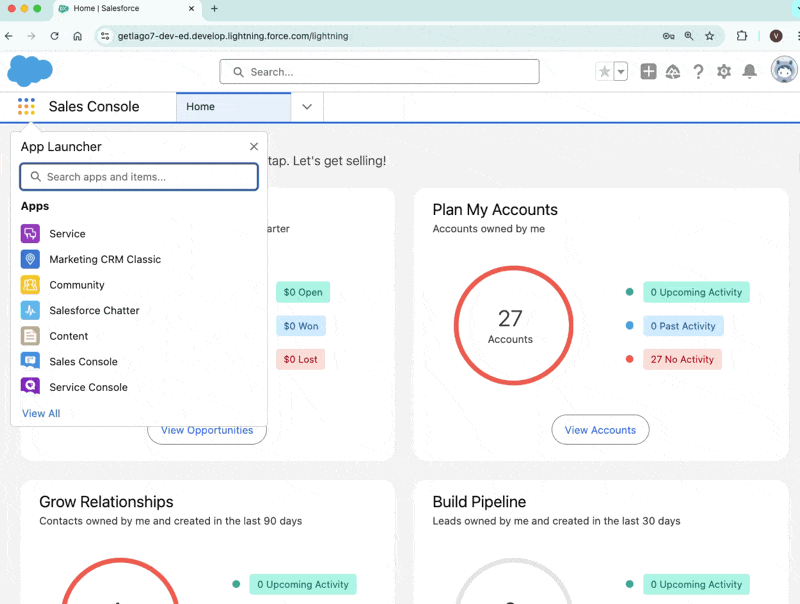Screen dimensions: 800x604
Task: Expand the Home tab navigation chevron
Action: tap(307, 107)
